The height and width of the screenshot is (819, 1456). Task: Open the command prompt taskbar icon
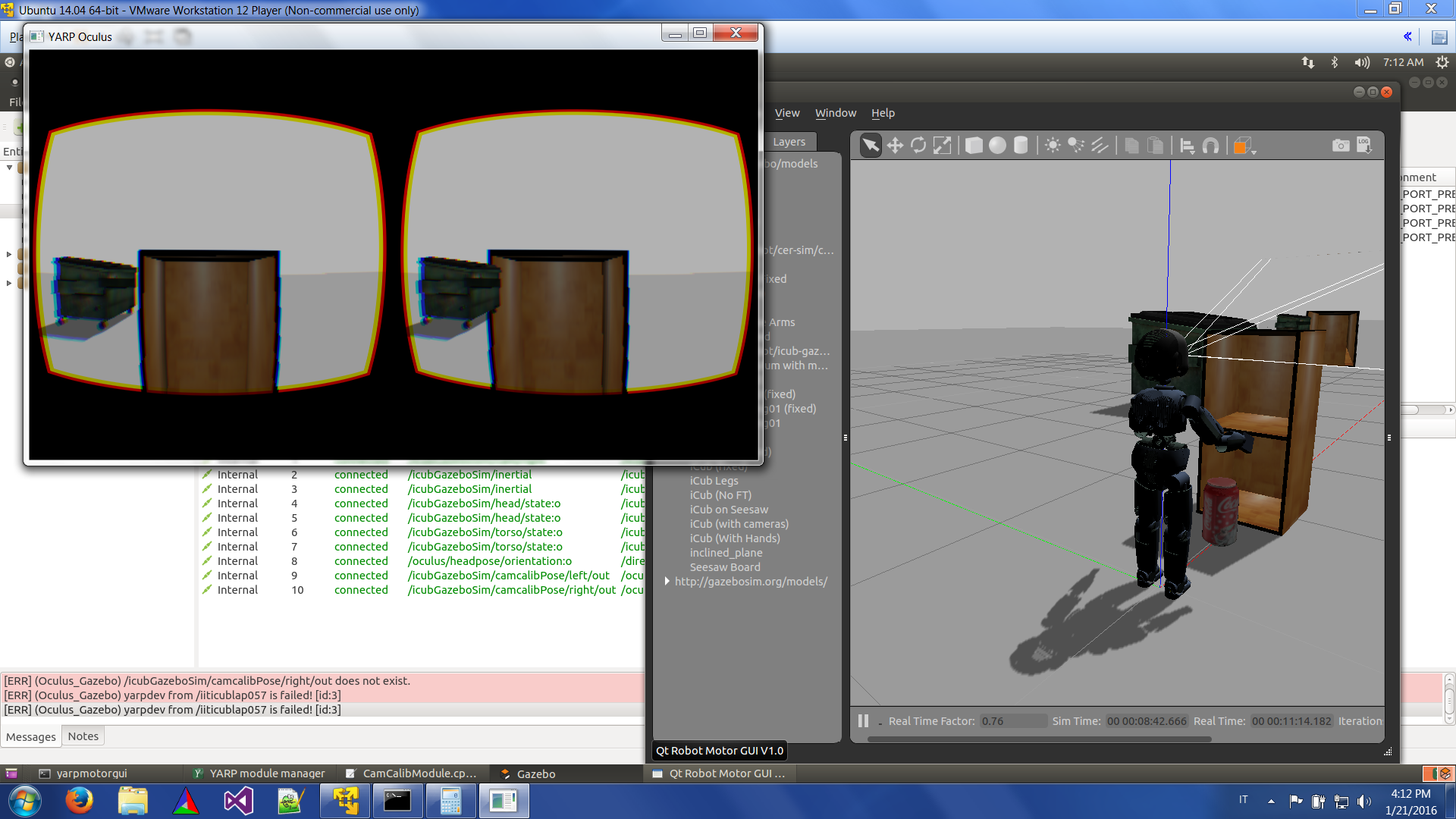coord(397,802)
